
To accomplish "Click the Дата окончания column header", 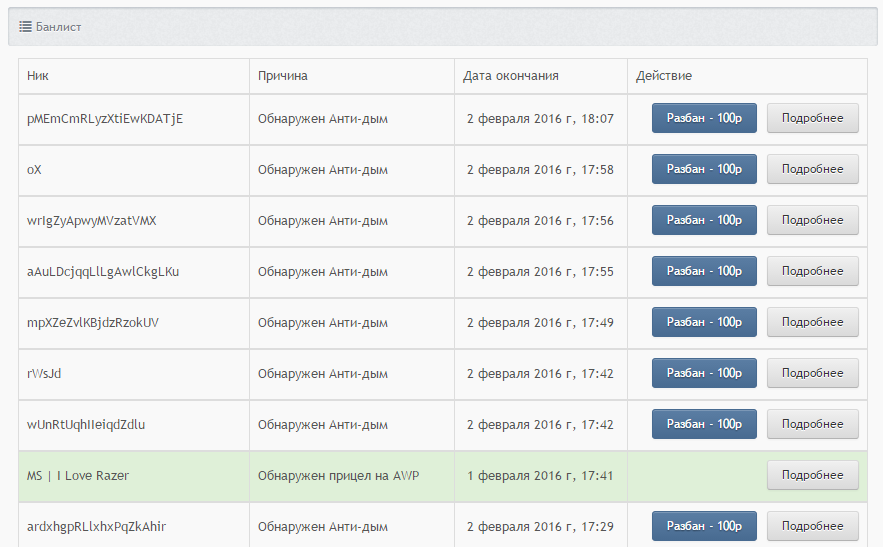I will pyautogui.click(x=511, y=75).
